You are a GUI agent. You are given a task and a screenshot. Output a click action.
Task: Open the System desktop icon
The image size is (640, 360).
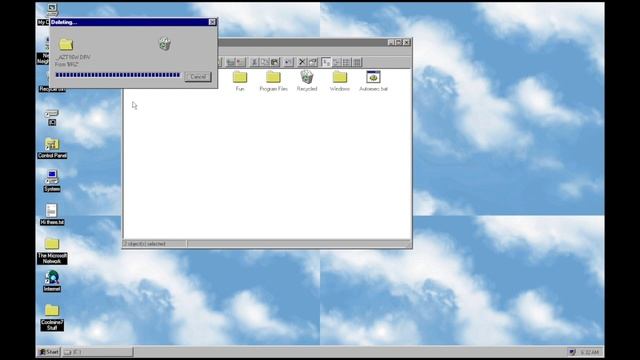(x=52, y=181)
